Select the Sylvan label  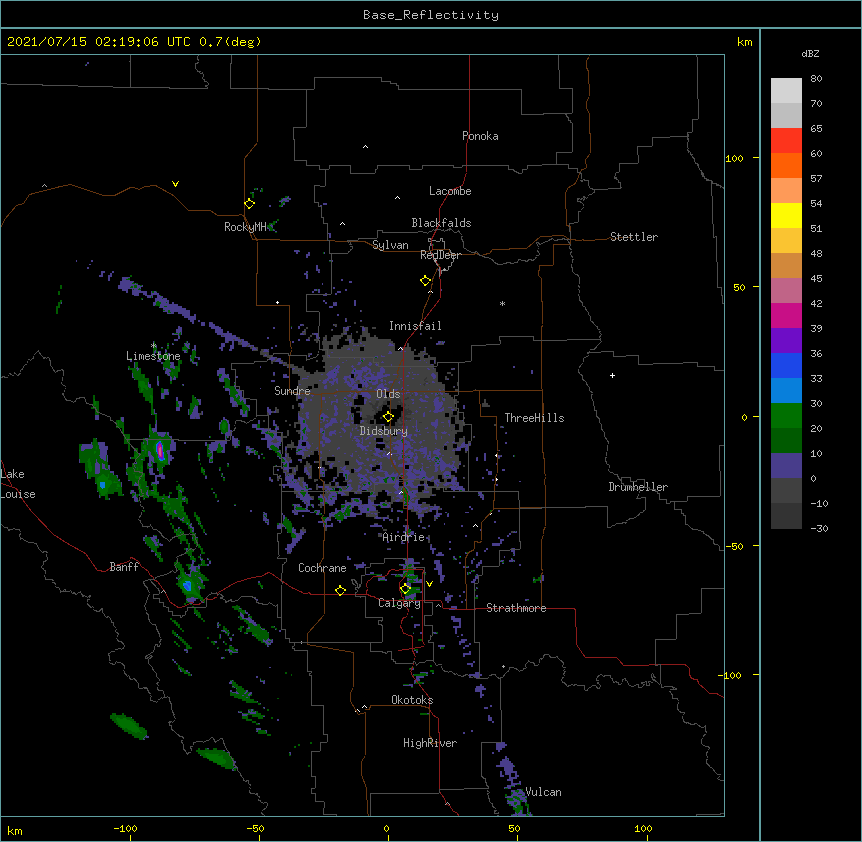click(390, 245)
